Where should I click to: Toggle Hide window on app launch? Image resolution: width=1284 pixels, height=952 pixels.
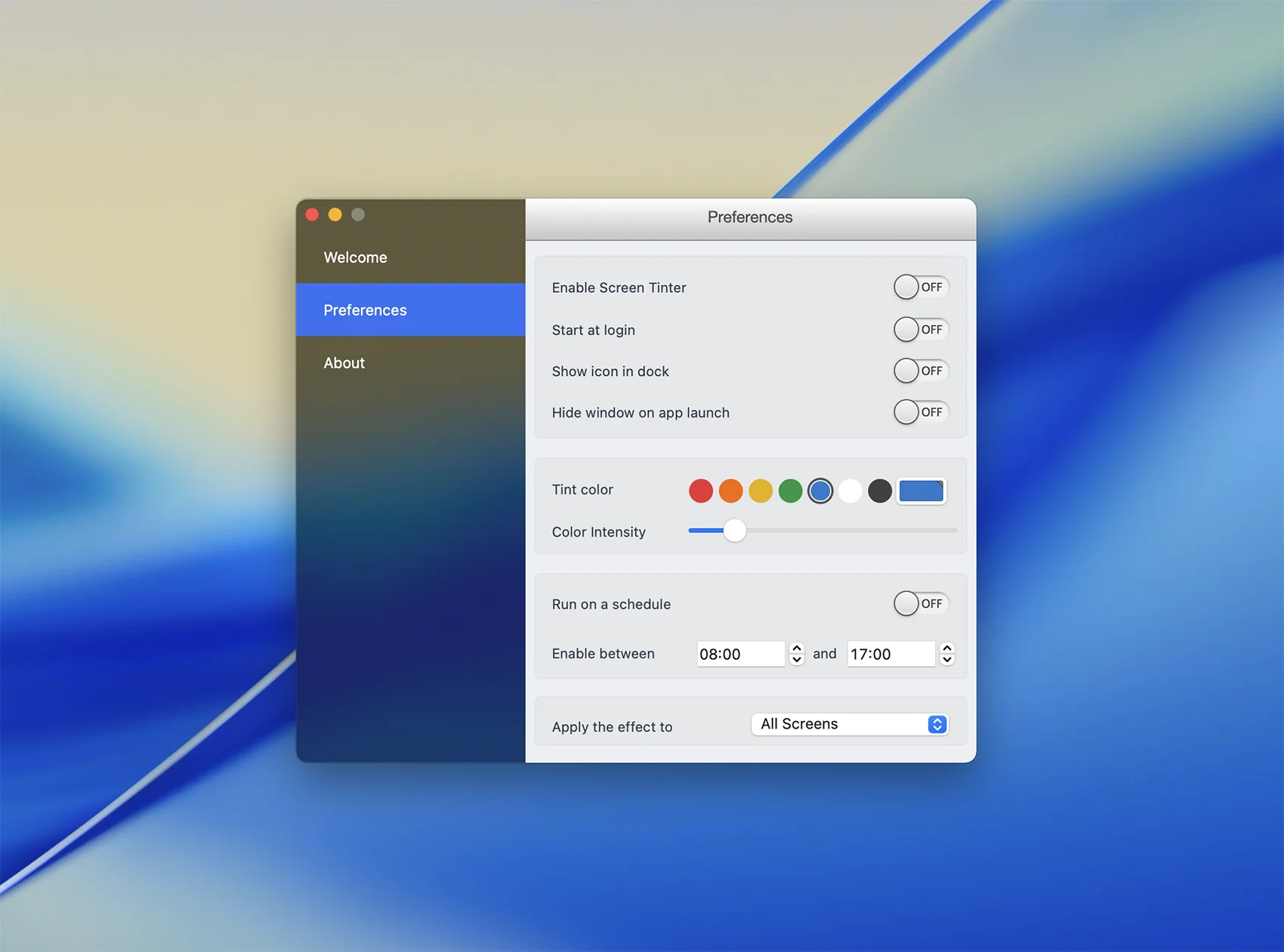coord(920,412)
